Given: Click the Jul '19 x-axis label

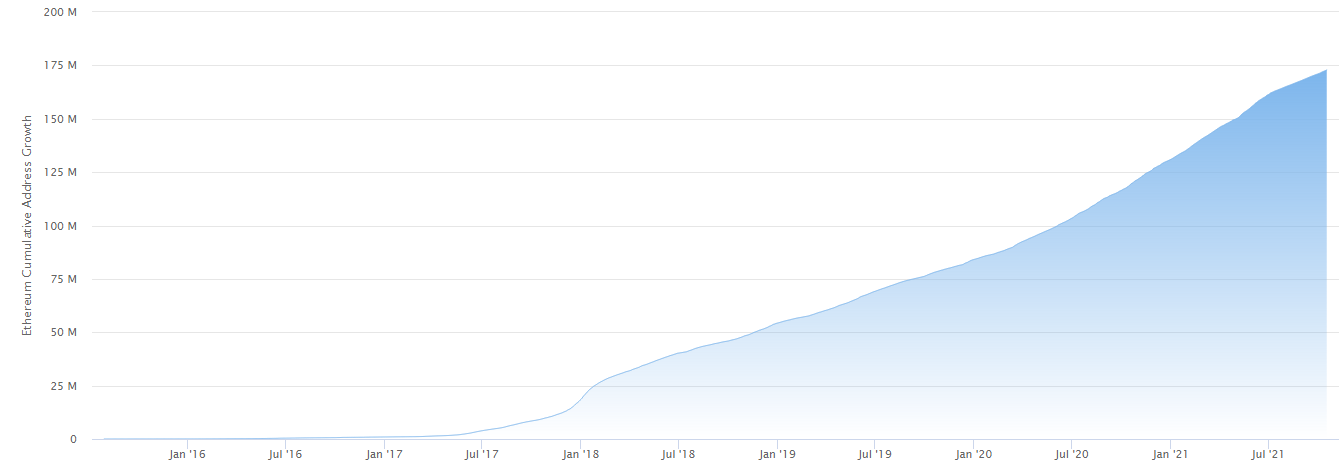Looking at the screenshot, I should click(x=875, y=454).
